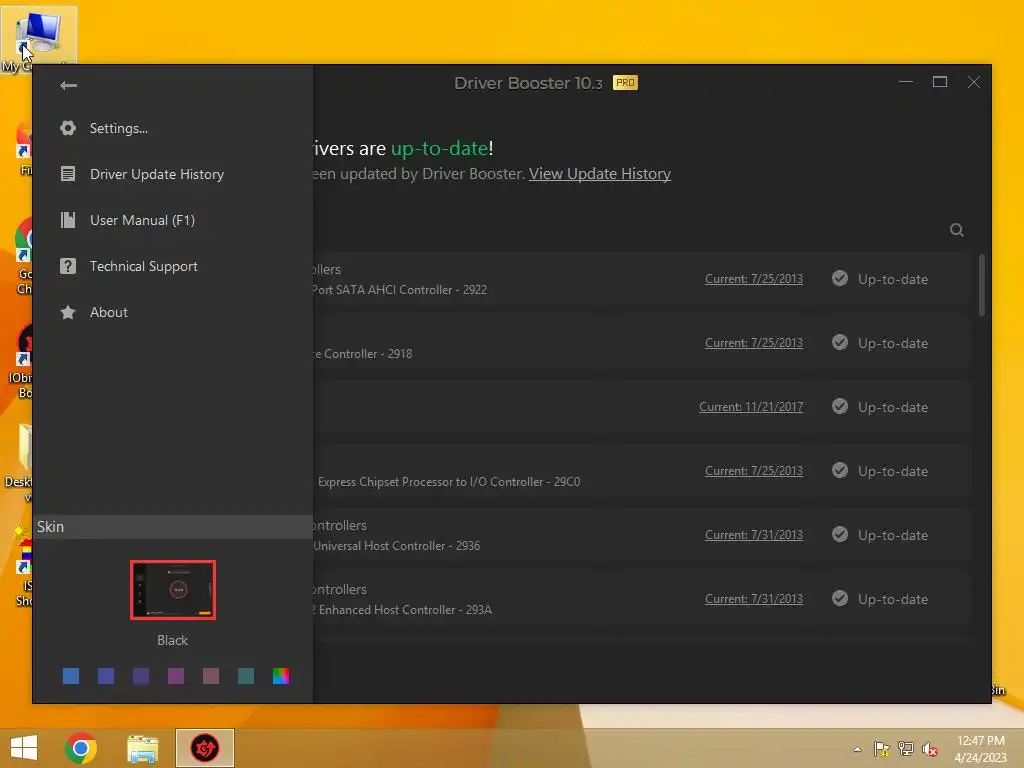Click the Technical Support question mark icon

tap(68, 266)
